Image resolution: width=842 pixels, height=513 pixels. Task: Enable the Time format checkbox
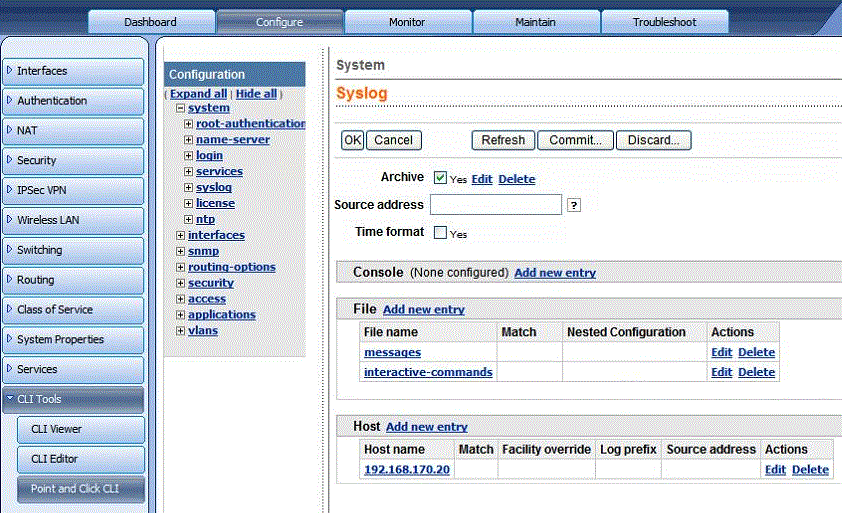pyautogui.click(x=441, y=233)
